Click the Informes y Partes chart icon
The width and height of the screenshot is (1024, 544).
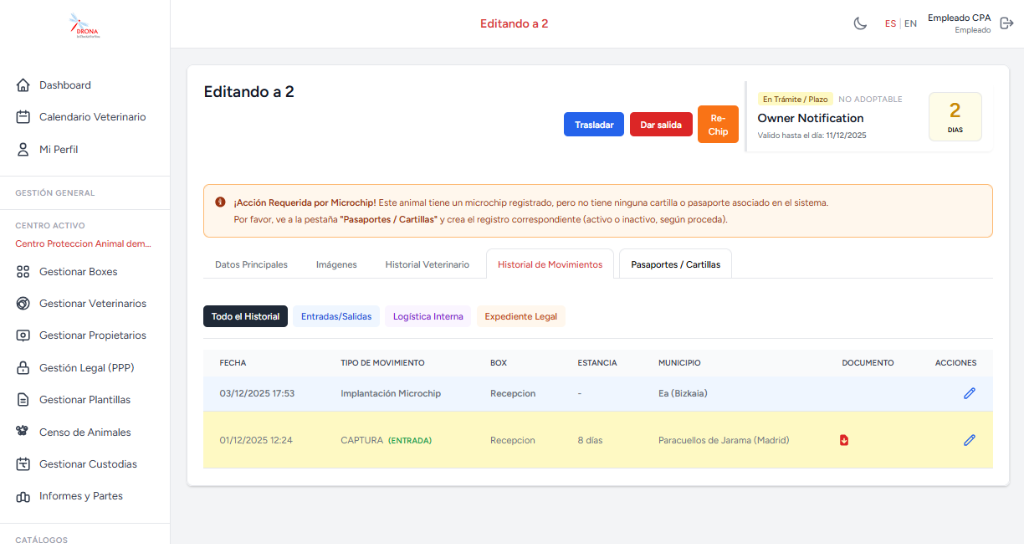23,496
